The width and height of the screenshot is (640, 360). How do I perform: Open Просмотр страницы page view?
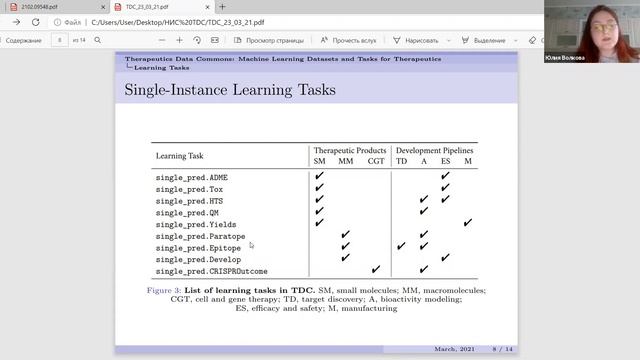tap(269, 40)
